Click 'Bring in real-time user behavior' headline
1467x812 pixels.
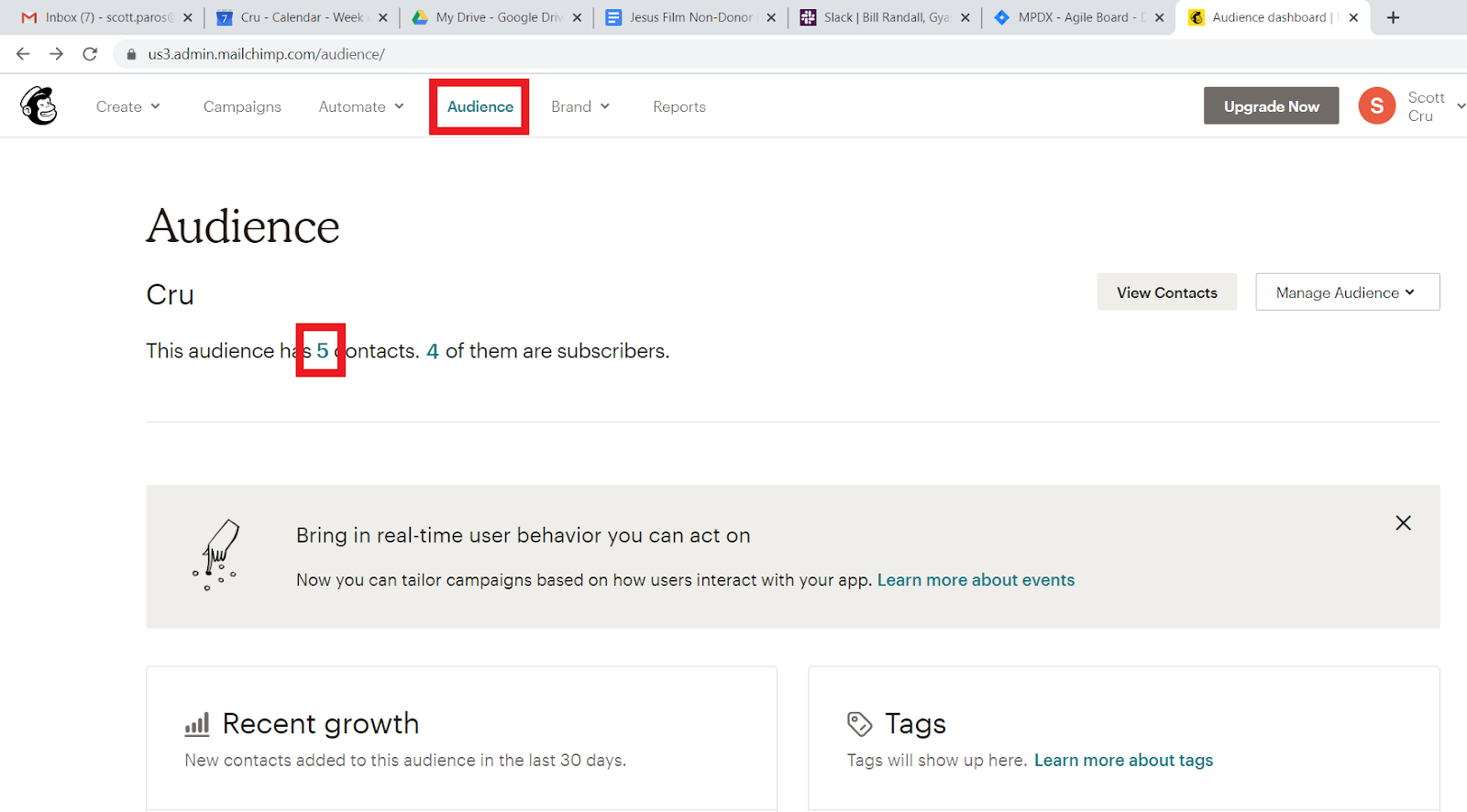(x=524, y=536)
